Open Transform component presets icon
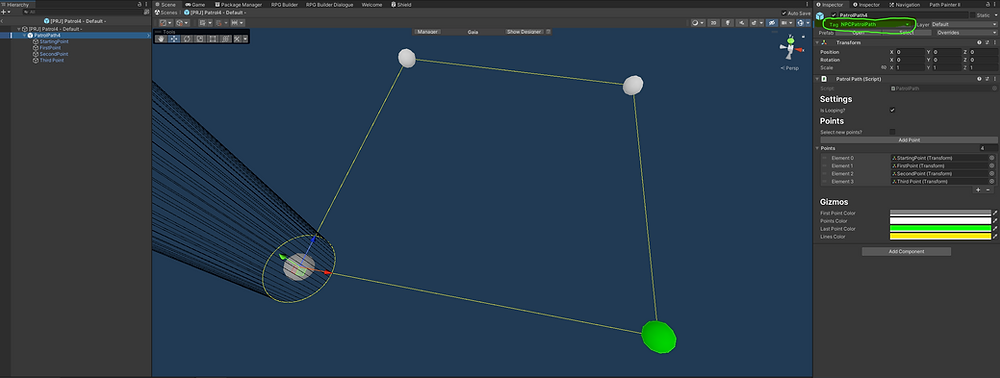This screenshot has height=378, width=1000. (987, 43)
